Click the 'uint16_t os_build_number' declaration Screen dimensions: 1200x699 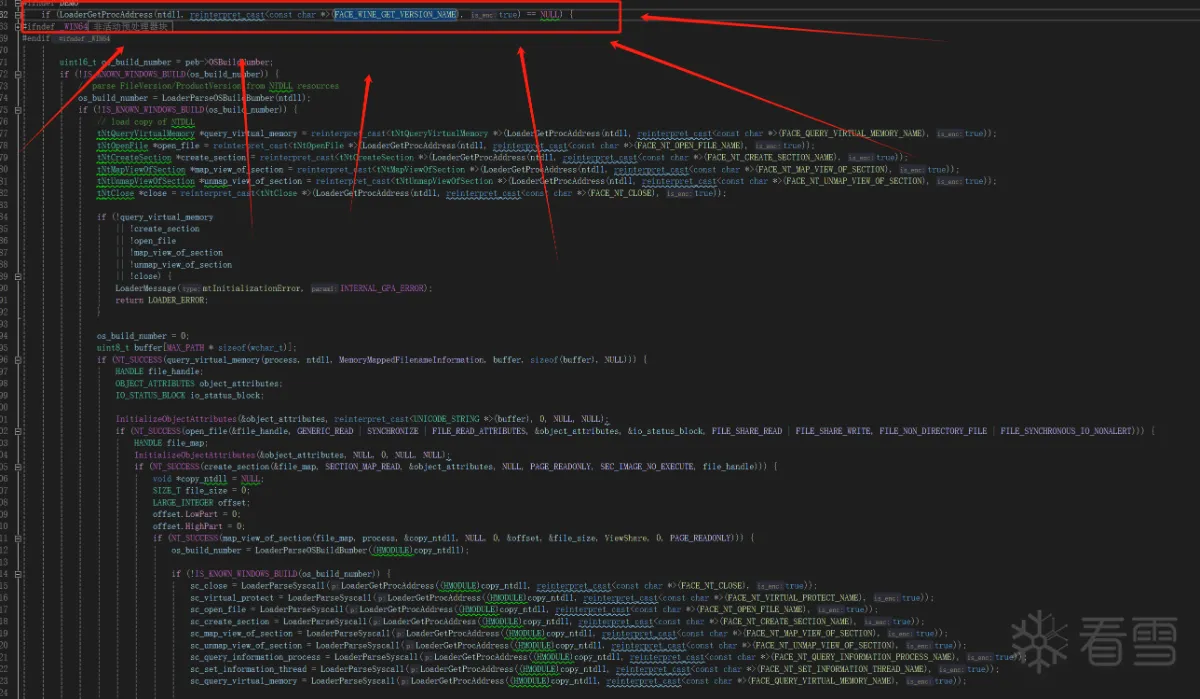[116, 62]
